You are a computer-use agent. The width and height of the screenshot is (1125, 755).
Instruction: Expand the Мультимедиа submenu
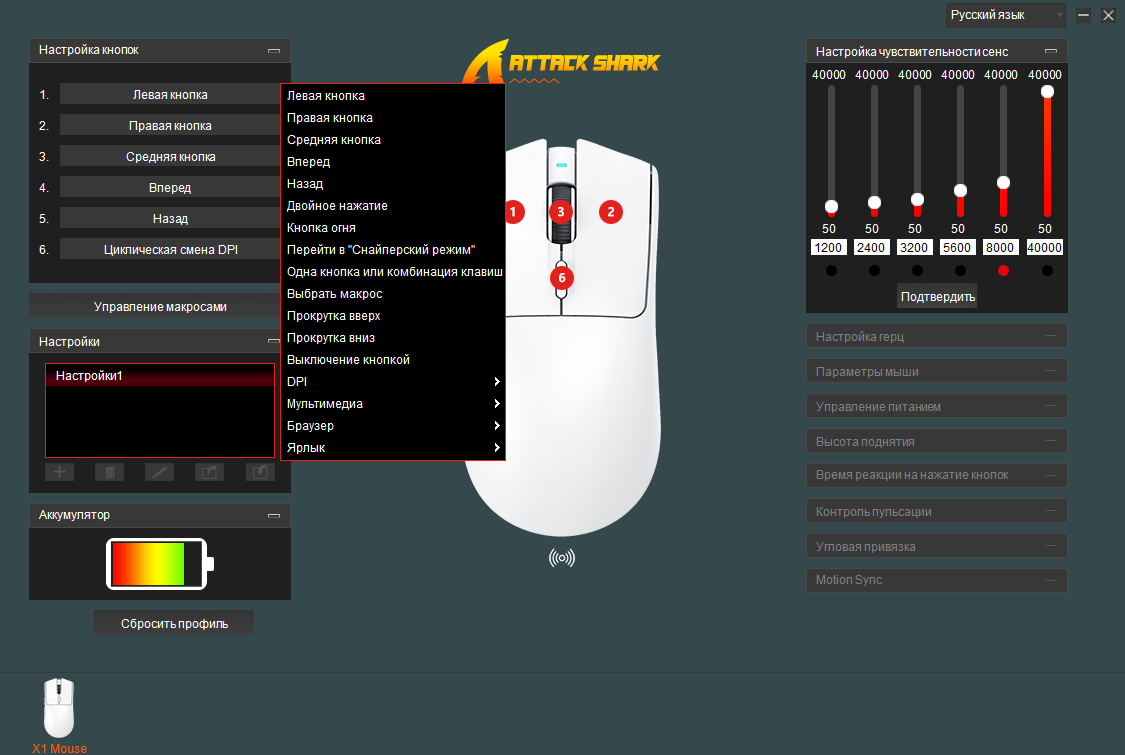point(393,404)
